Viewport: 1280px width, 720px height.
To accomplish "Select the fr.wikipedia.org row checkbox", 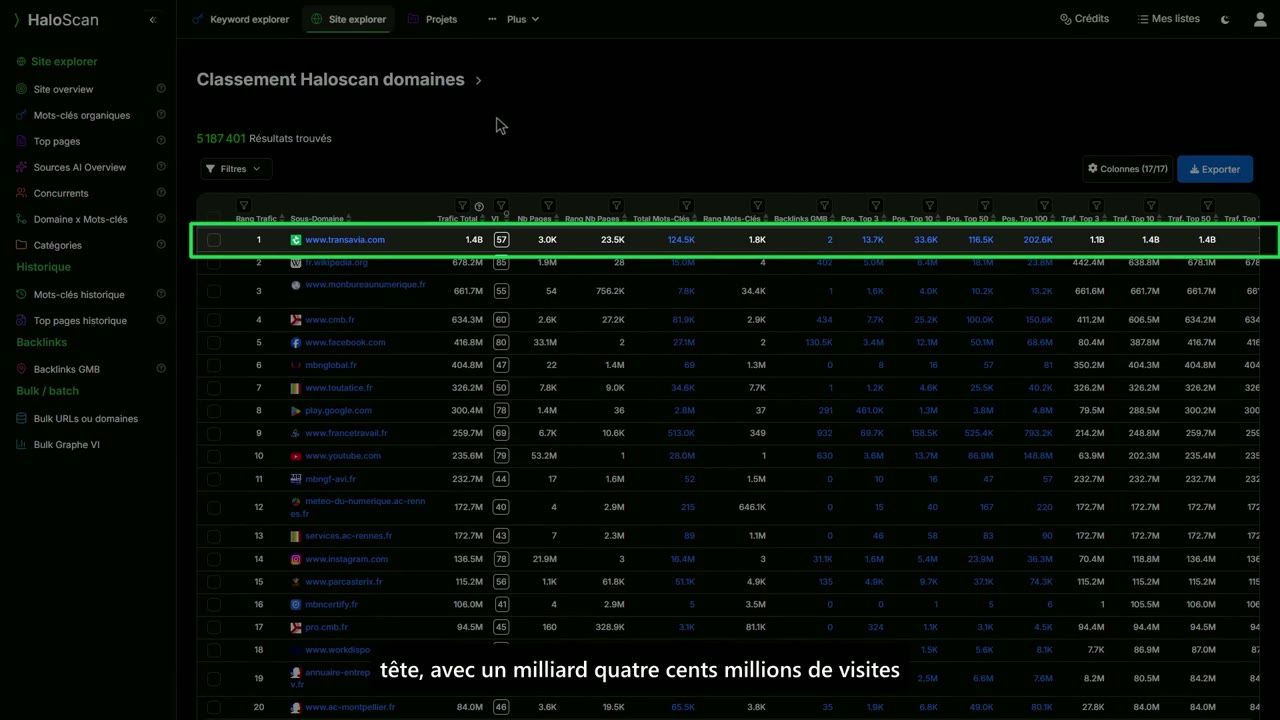I will click(x=214, y=263).
